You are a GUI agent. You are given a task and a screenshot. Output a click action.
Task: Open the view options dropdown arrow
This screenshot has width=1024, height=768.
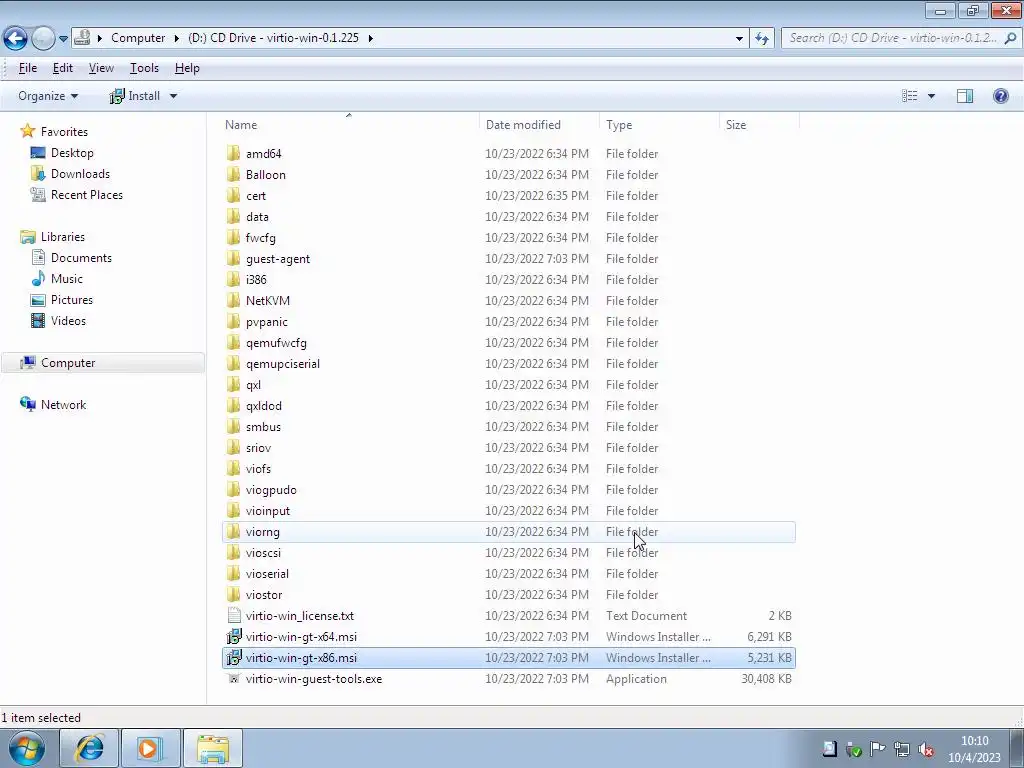(931, 96)
